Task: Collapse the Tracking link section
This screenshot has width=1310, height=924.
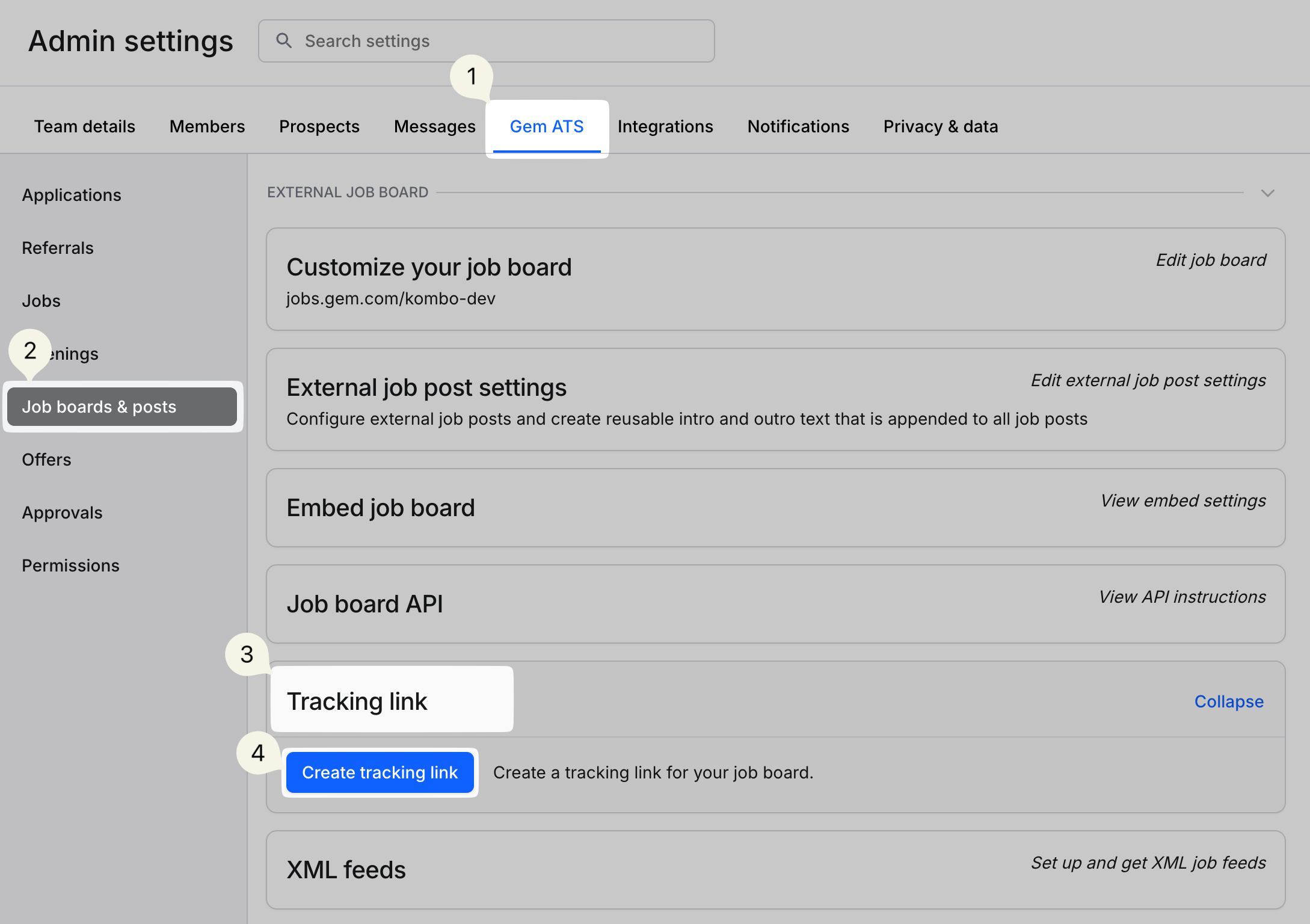Action: (1228, 701)
